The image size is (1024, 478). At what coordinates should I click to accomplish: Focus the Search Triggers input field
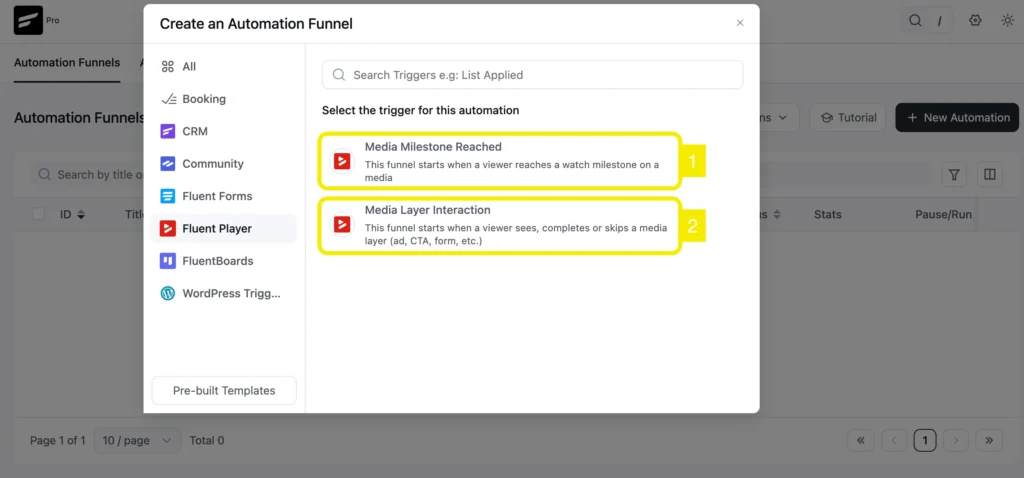pyautogui.click(x=532, y=74)
